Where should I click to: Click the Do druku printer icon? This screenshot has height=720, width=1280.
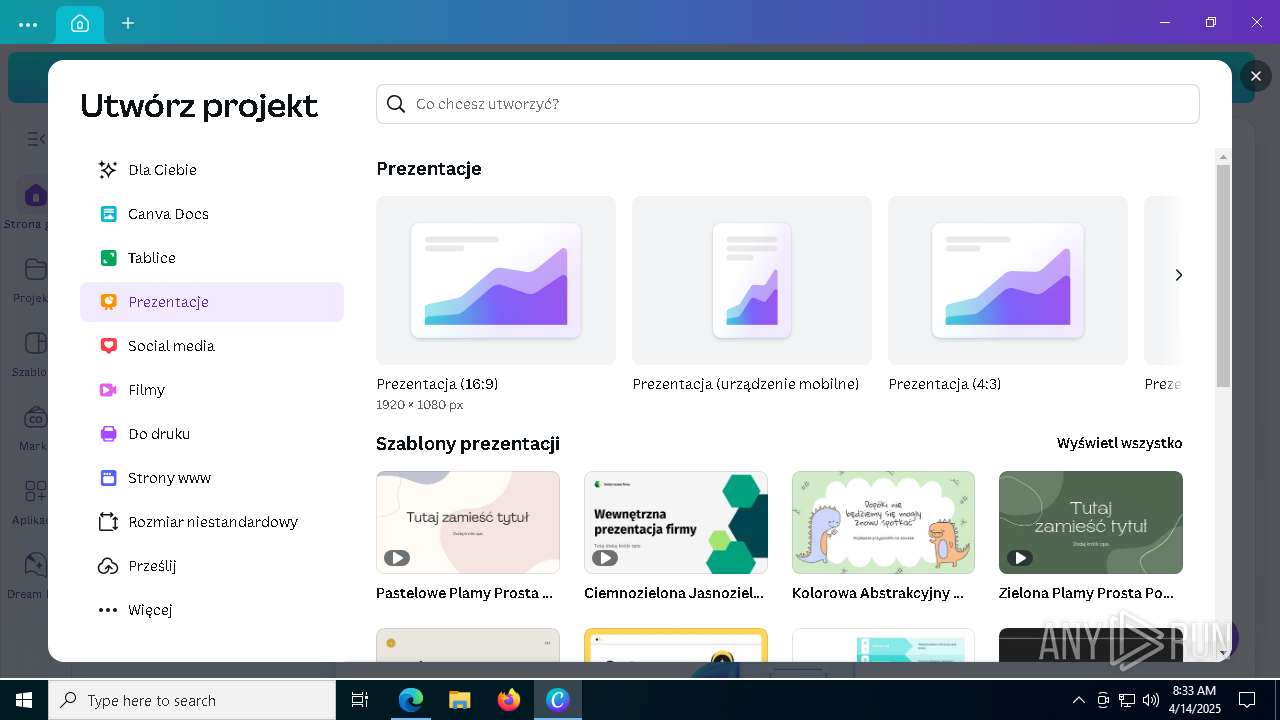108,434
